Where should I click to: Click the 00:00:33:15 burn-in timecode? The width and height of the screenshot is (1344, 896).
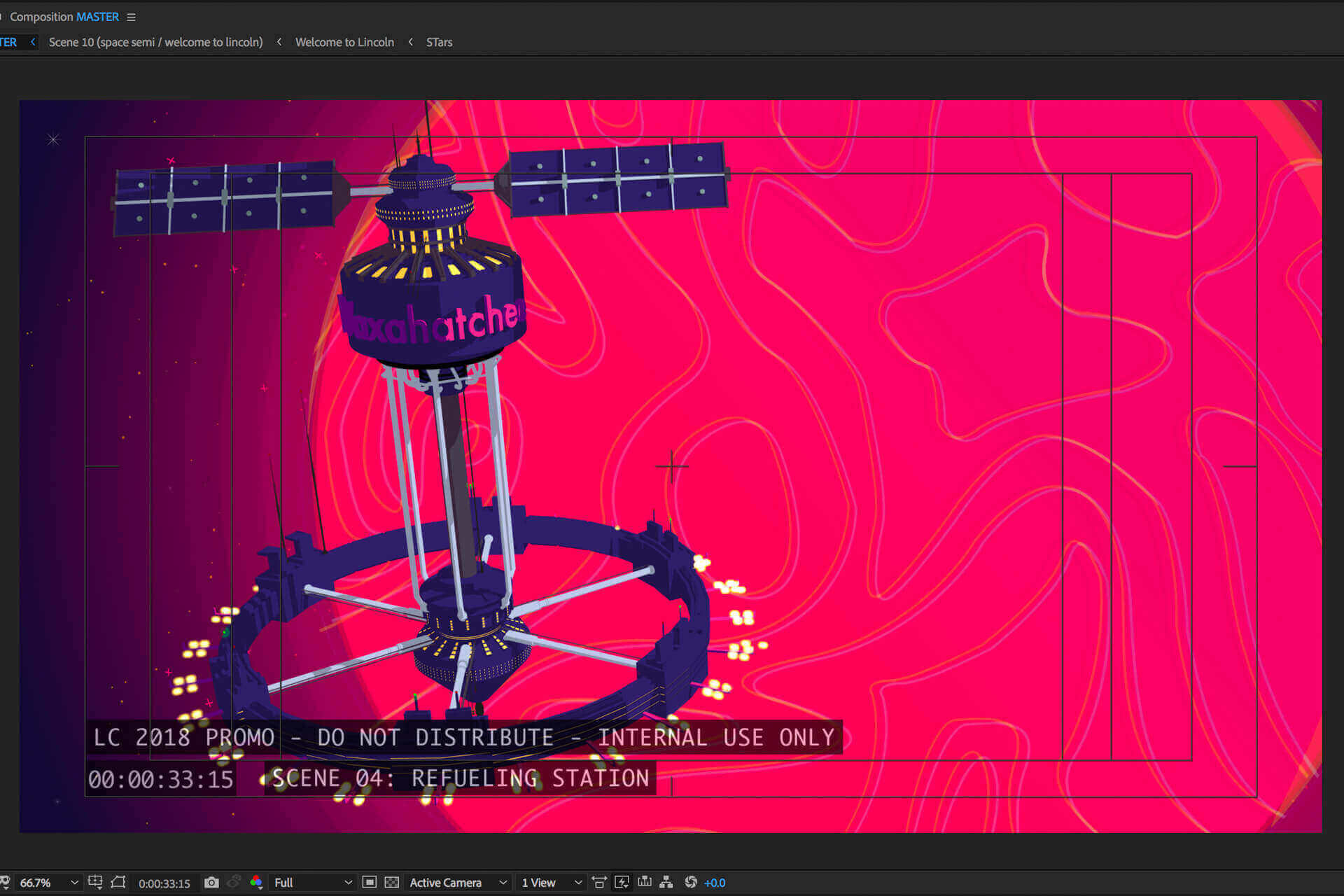click(161, 780)
